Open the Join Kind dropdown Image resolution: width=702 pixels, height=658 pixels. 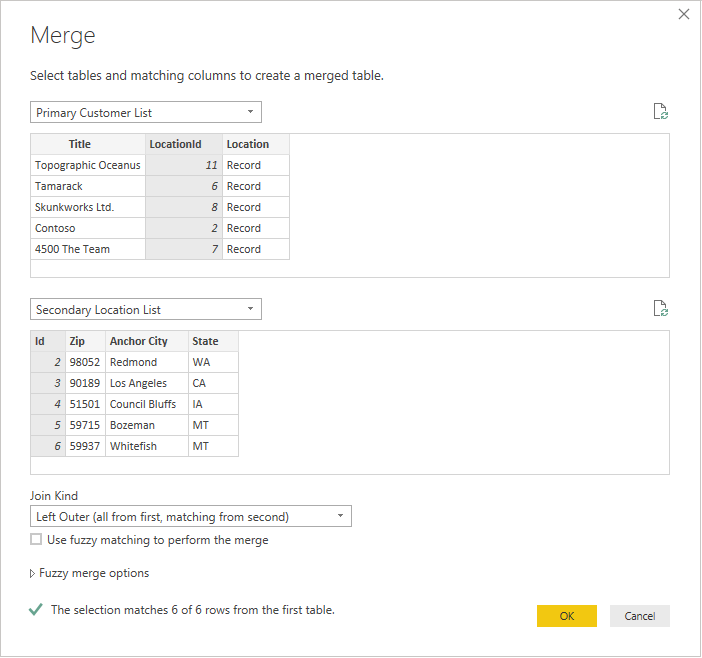191,516
